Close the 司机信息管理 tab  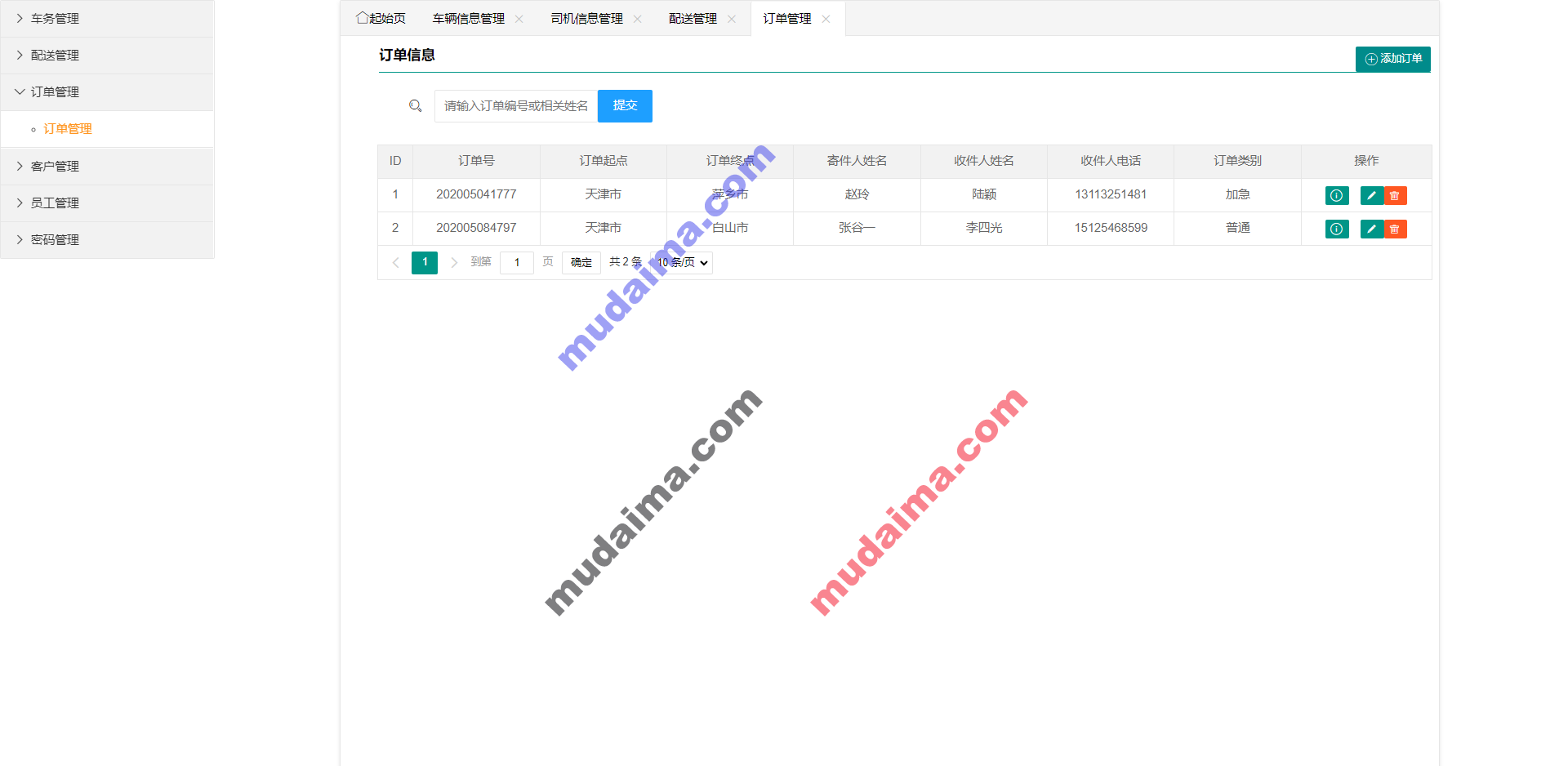pyautogui.click(x=637, y=19)
